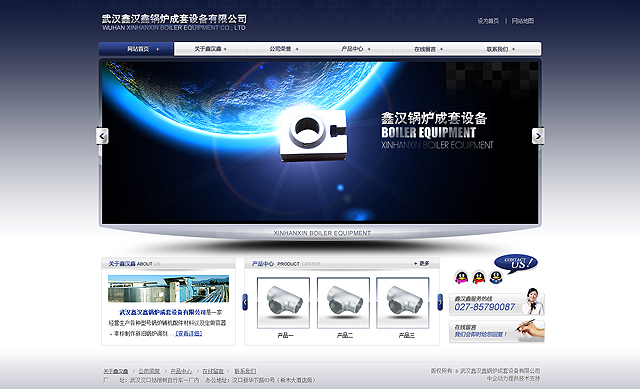Click 关于鑫汉鑫 ABOUT US section heading

pyautogui.click(x=134, y=264)
